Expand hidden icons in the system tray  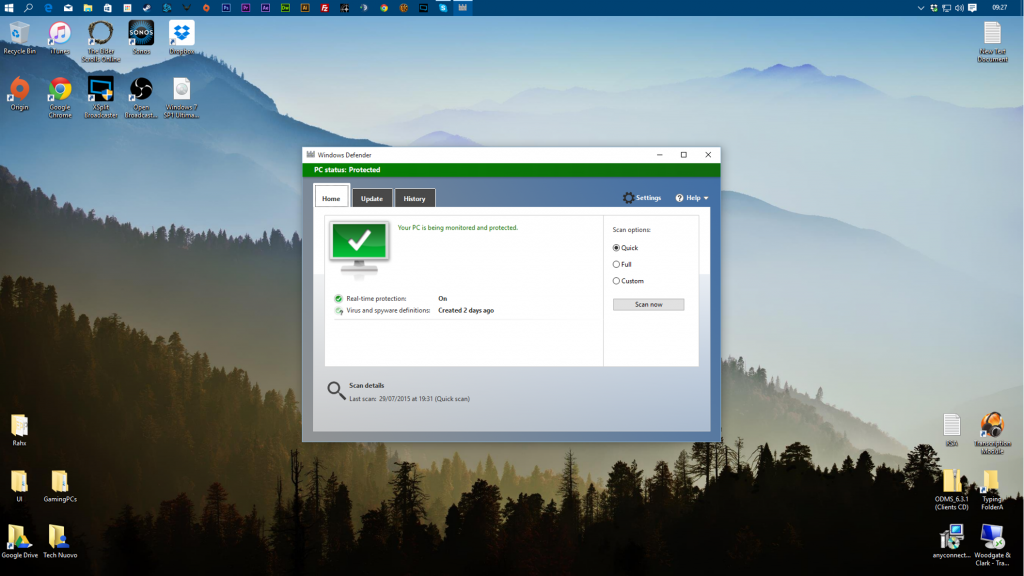click(x=921, y=9)
